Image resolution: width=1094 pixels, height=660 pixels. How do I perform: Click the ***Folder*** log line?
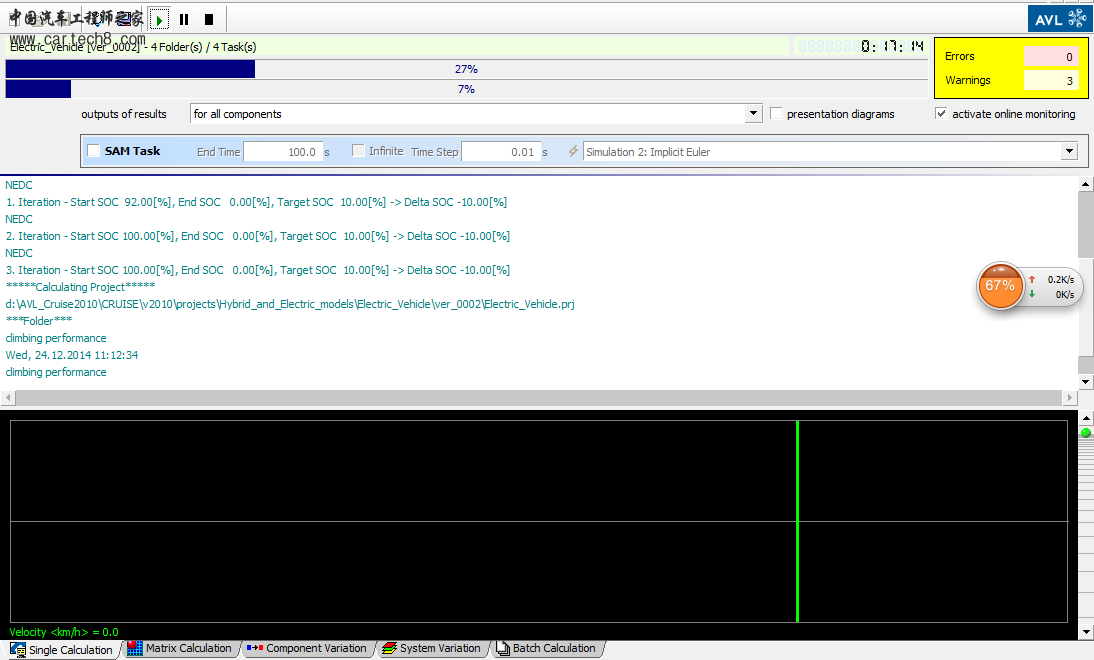pos(39,321)
